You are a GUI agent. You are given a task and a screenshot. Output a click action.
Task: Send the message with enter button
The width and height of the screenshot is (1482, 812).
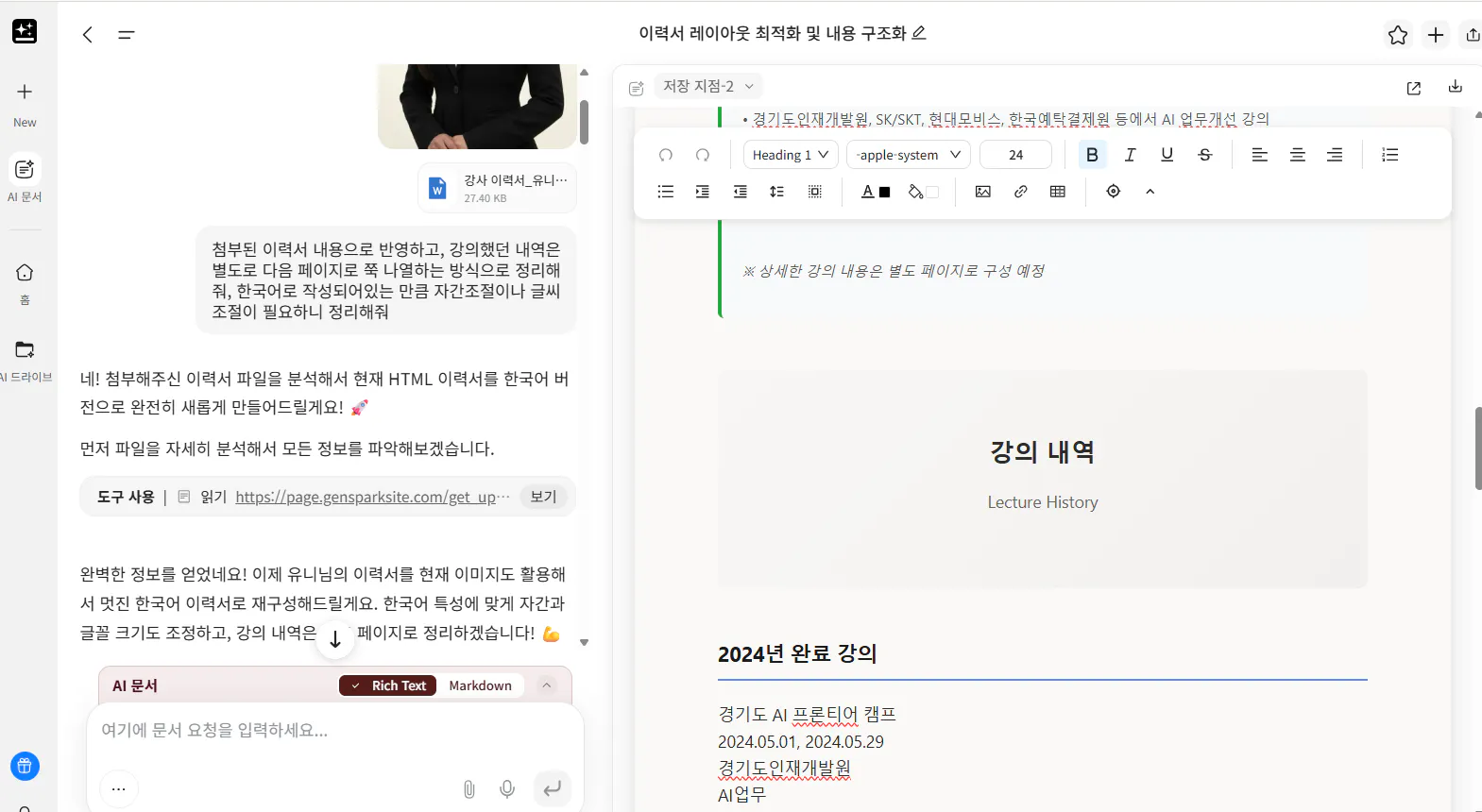point(553,788)
